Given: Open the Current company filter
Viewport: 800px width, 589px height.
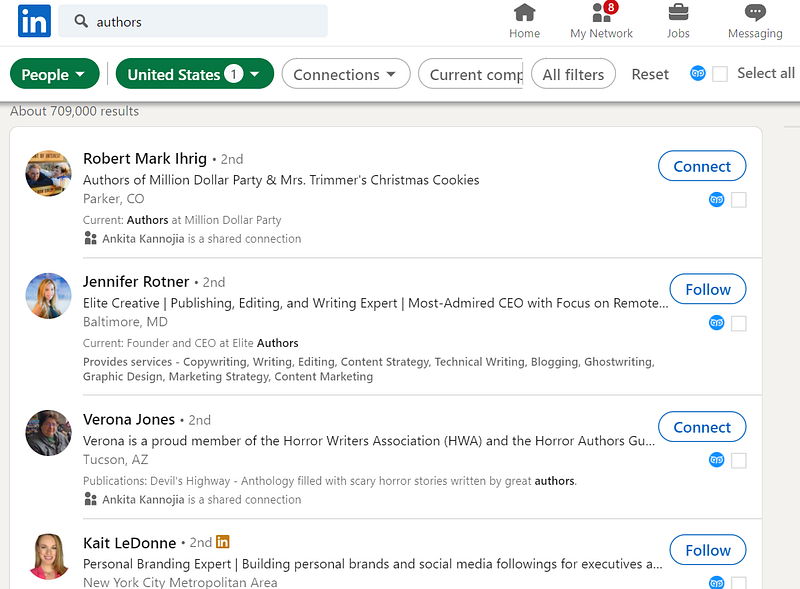Looking at the screenshot, I should 470,74.
